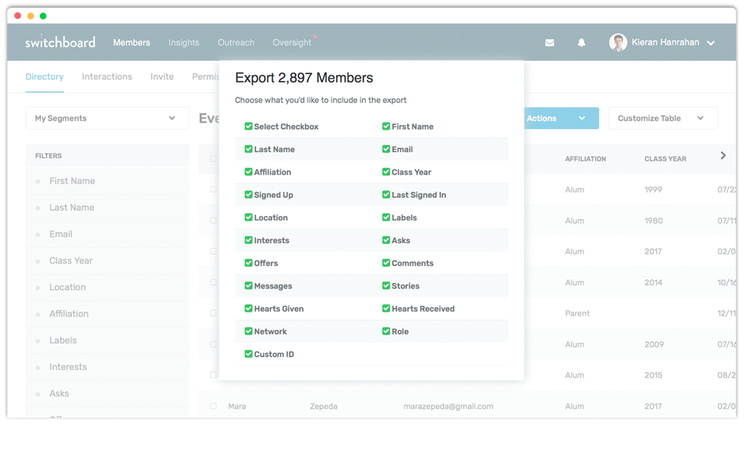Open the Customize Table dropdown
The height and width of the screenshot is (458, 750).
tap(662, 118)
